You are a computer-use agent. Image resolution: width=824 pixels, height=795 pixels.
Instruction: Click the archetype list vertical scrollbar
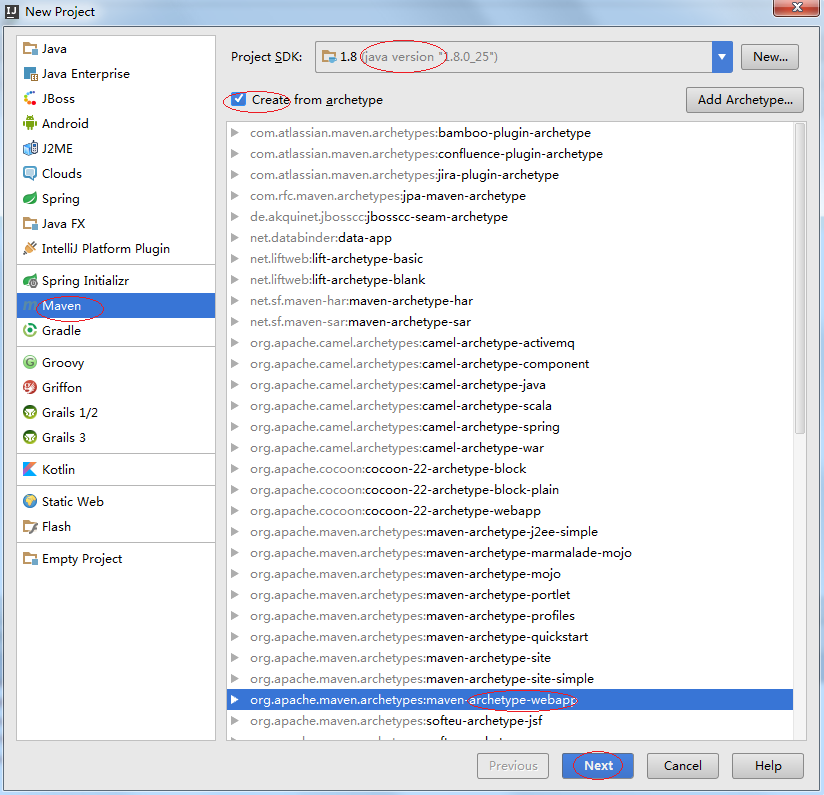(x=800, y=278)
